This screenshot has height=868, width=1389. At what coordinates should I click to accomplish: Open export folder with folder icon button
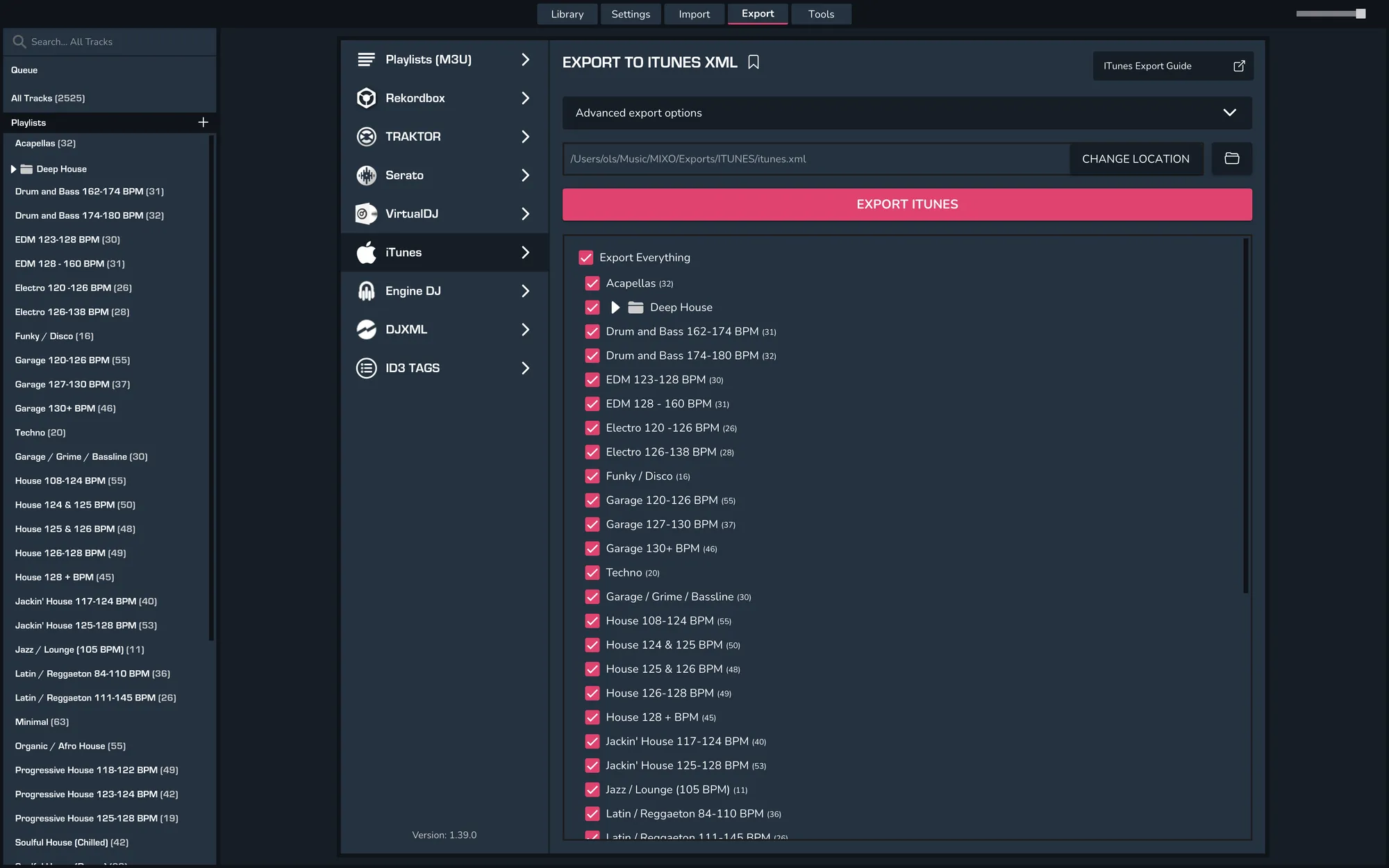[1231, 158]
